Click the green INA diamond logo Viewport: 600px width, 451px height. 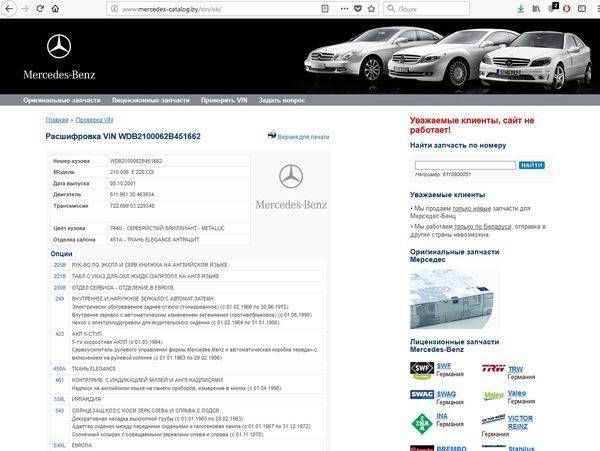pyautogui.click(x=422, y=423)
